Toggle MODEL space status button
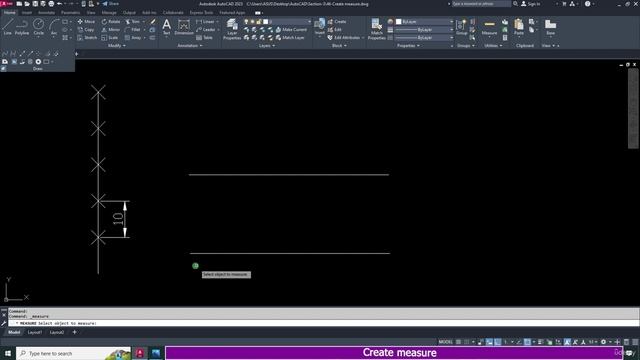Screen dimensions: 640x360 point(445,342)
